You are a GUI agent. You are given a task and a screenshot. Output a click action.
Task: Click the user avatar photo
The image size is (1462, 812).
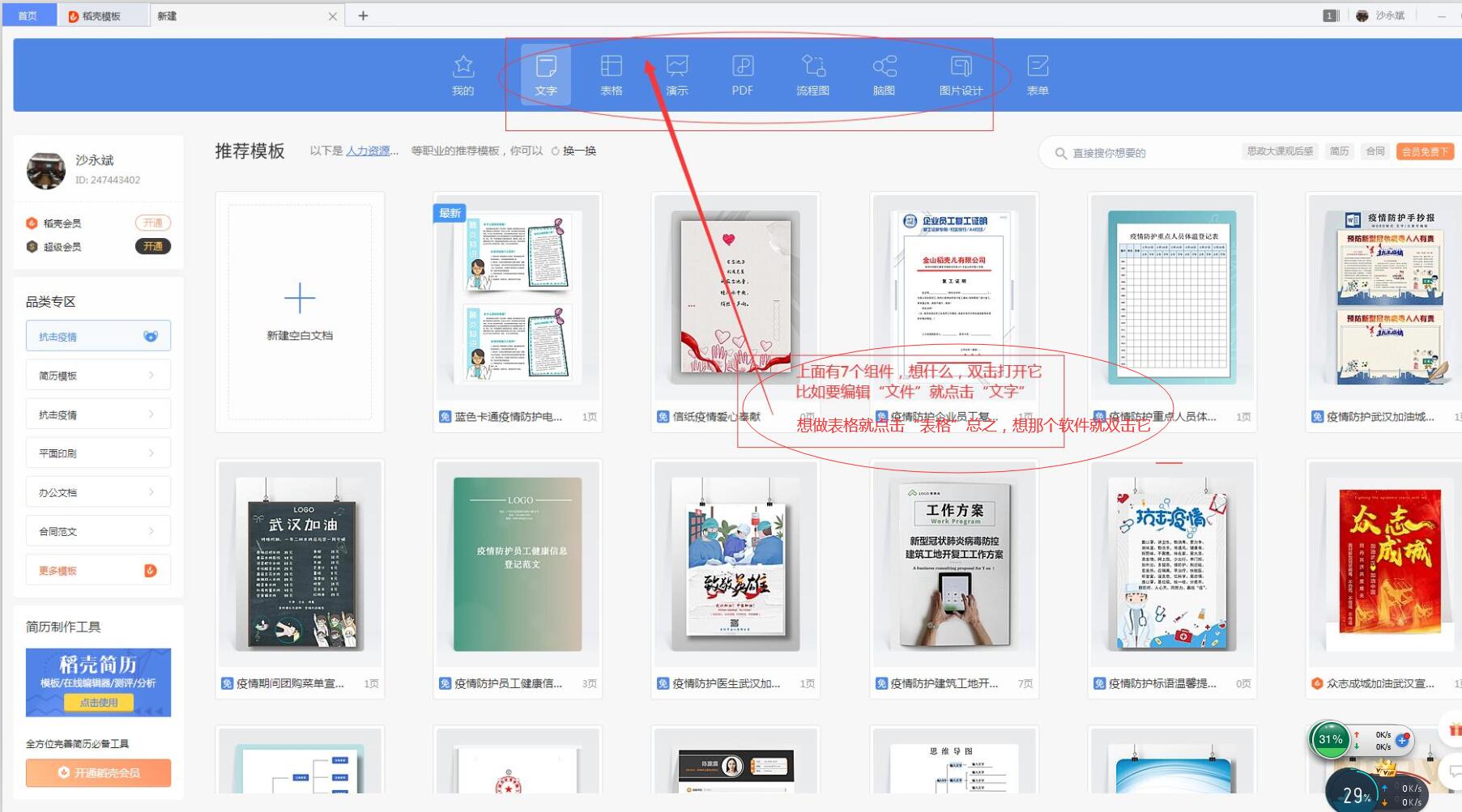click(x=46, y=170)
